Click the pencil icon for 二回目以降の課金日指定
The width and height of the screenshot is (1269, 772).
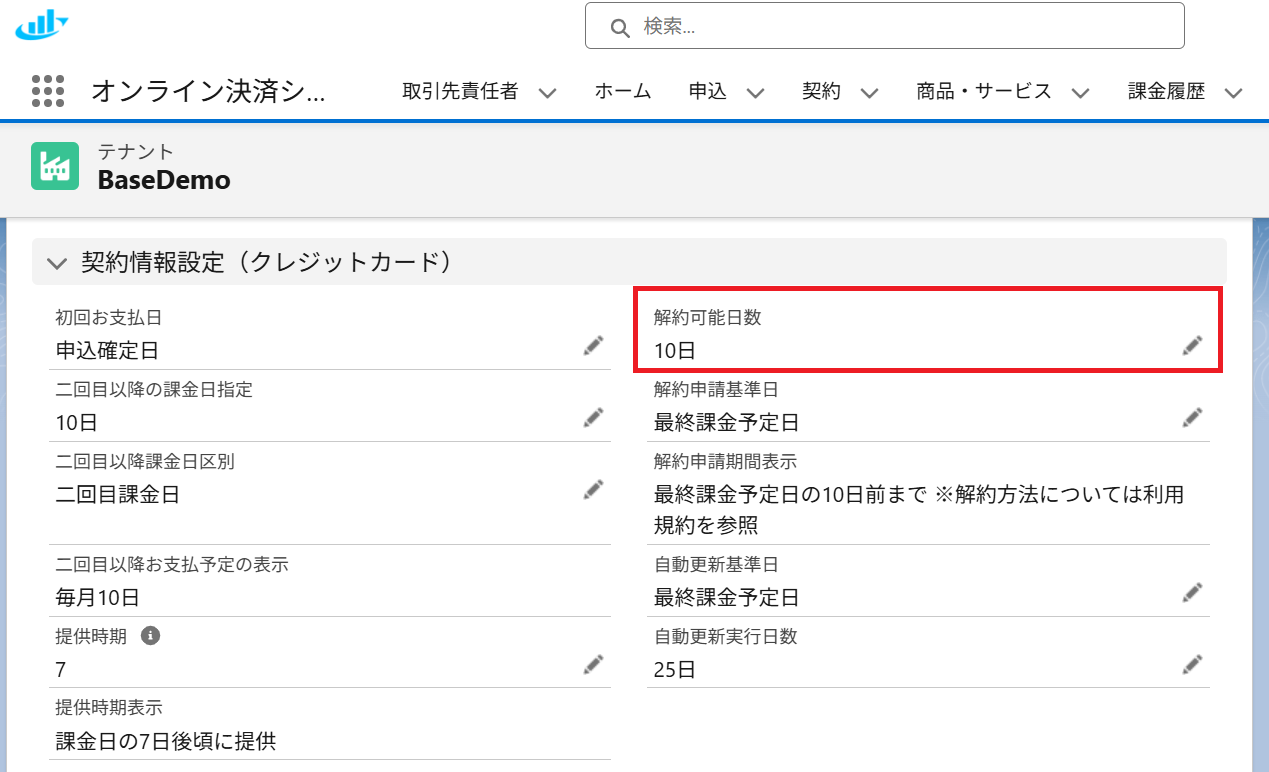[594, 418]
